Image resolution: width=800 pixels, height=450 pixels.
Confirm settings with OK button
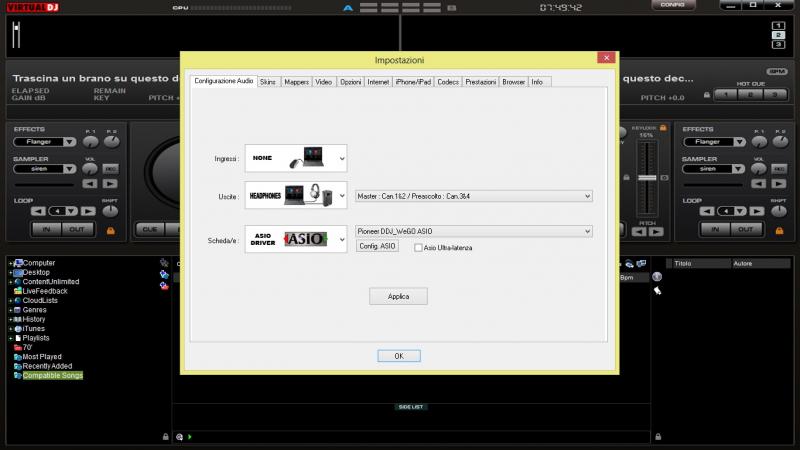tap(399, 356)
